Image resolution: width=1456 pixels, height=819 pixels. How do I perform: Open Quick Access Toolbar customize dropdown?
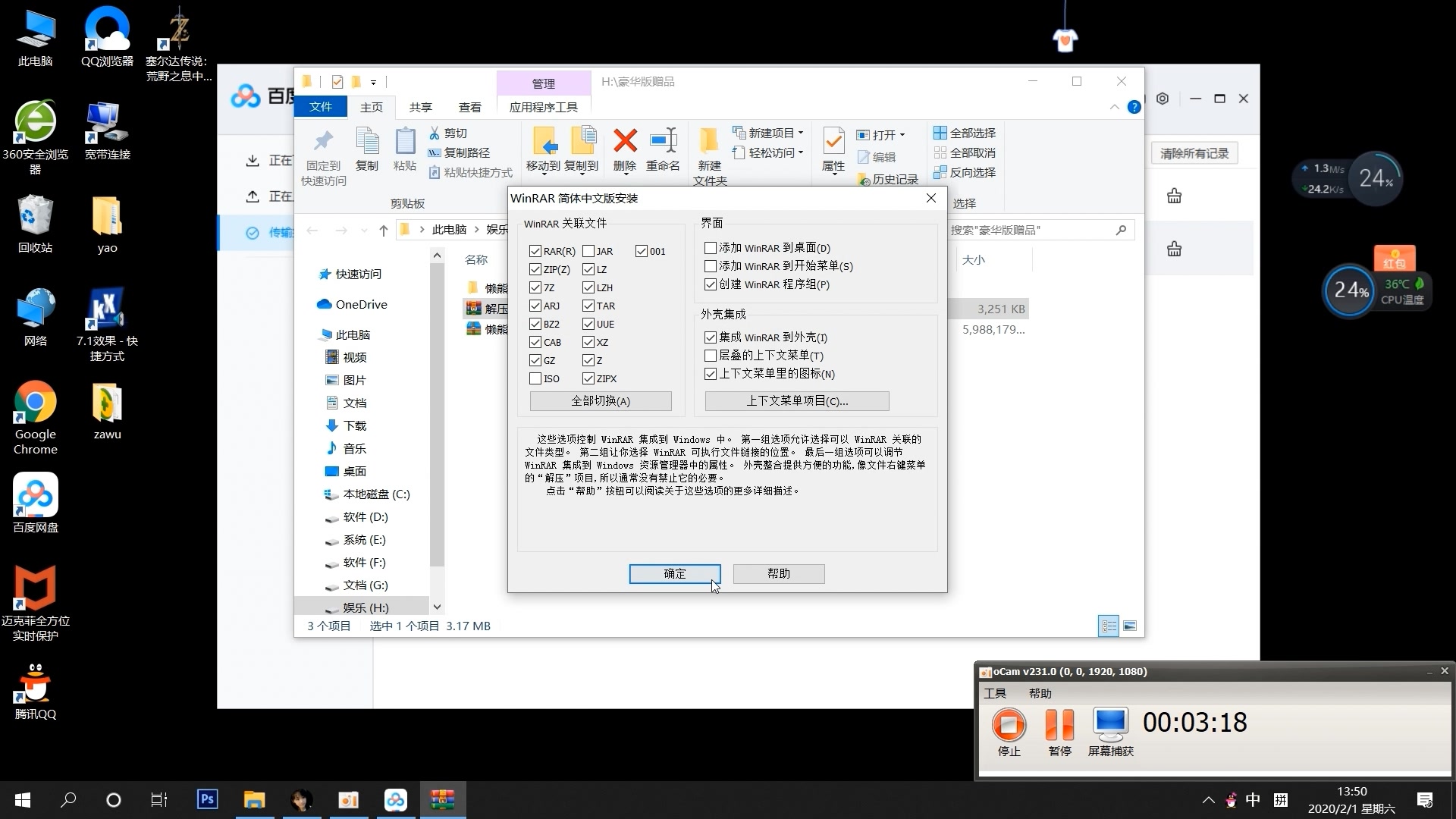pyautogui.click(x=373, y=82)
